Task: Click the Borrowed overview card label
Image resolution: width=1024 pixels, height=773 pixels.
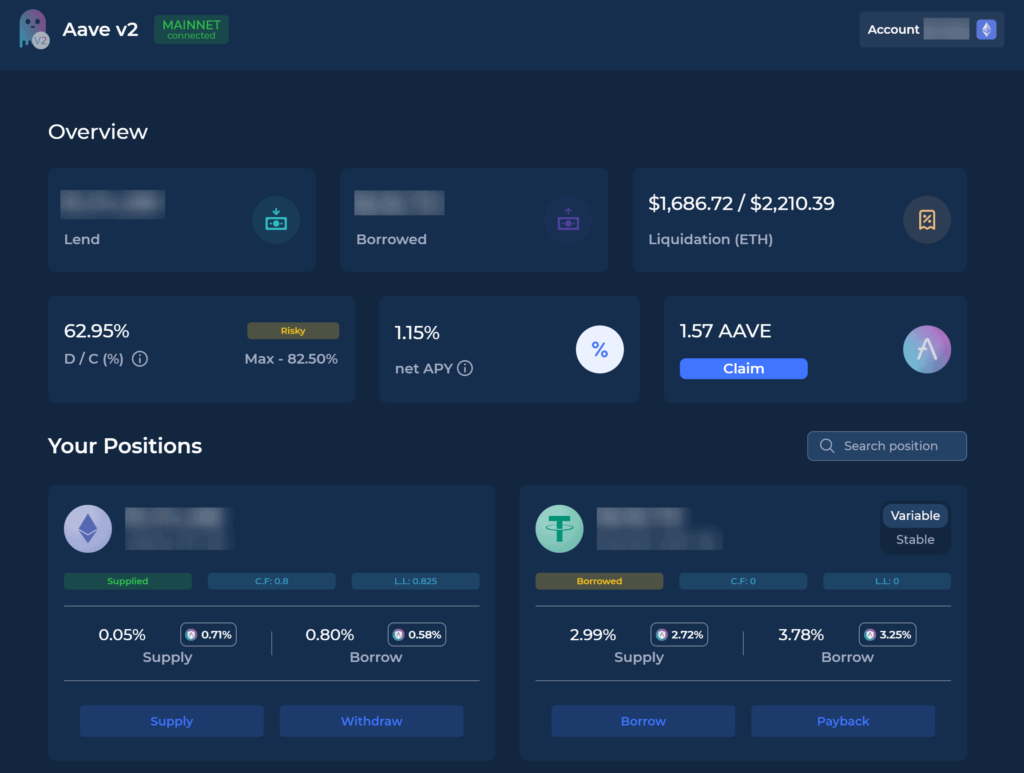Action: (391, 240)
